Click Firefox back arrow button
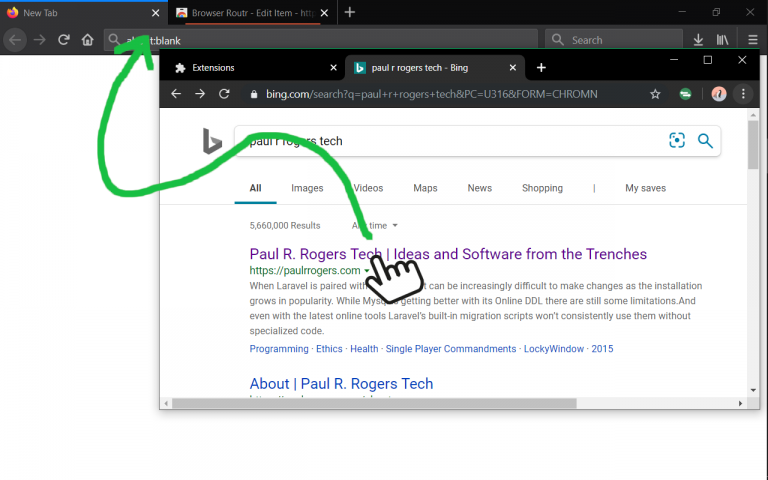768x480 pixels. pyautogui.click(x=15, y=40)
